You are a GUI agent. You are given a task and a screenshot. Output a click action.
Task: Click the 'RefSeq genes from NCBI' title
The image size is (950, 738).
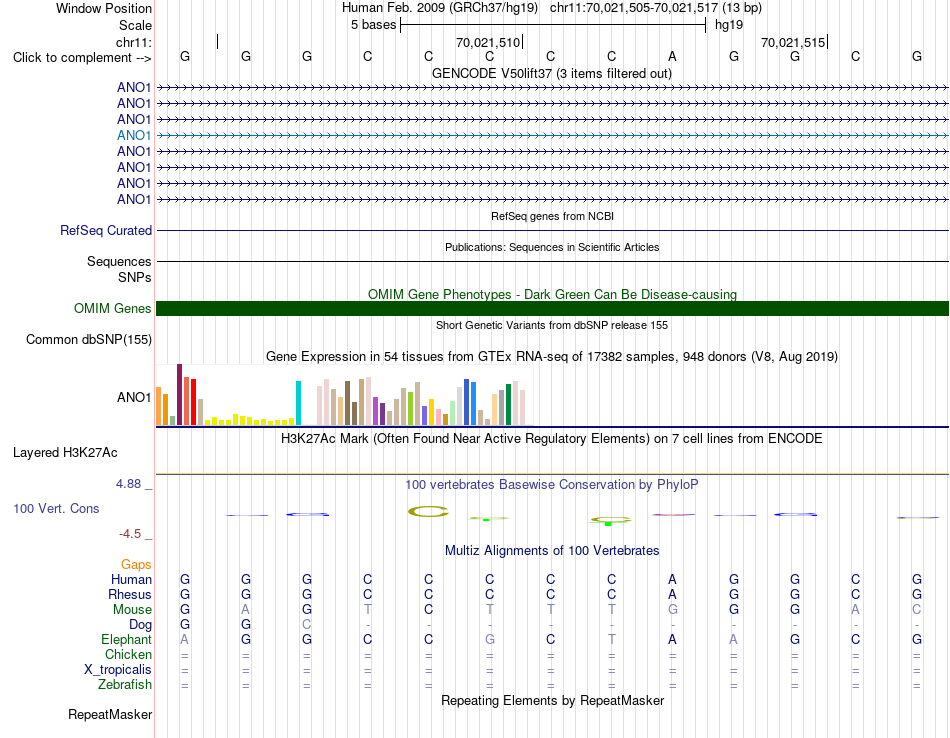pos(552,216)
